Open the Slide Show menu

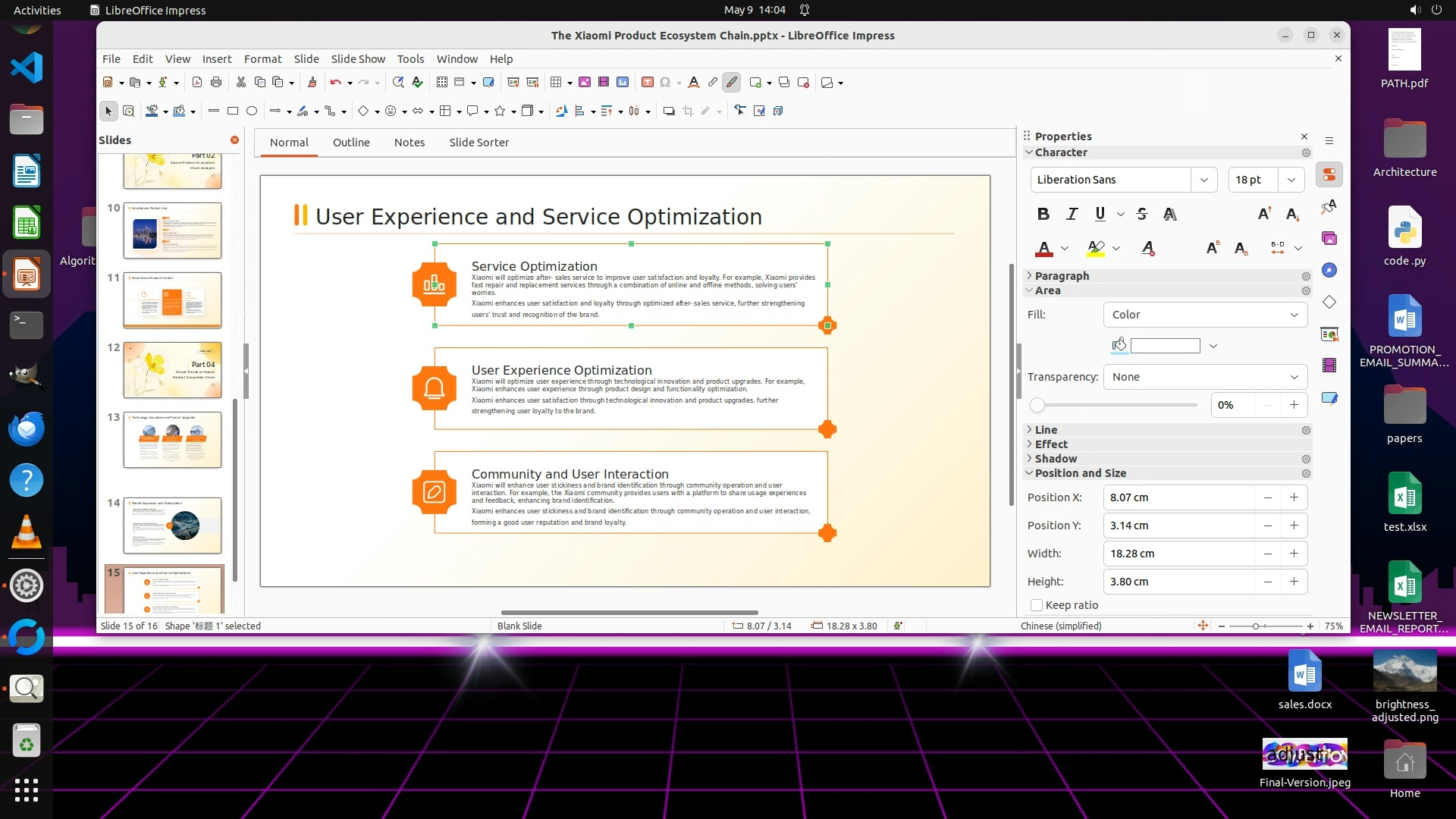point(358,59)
